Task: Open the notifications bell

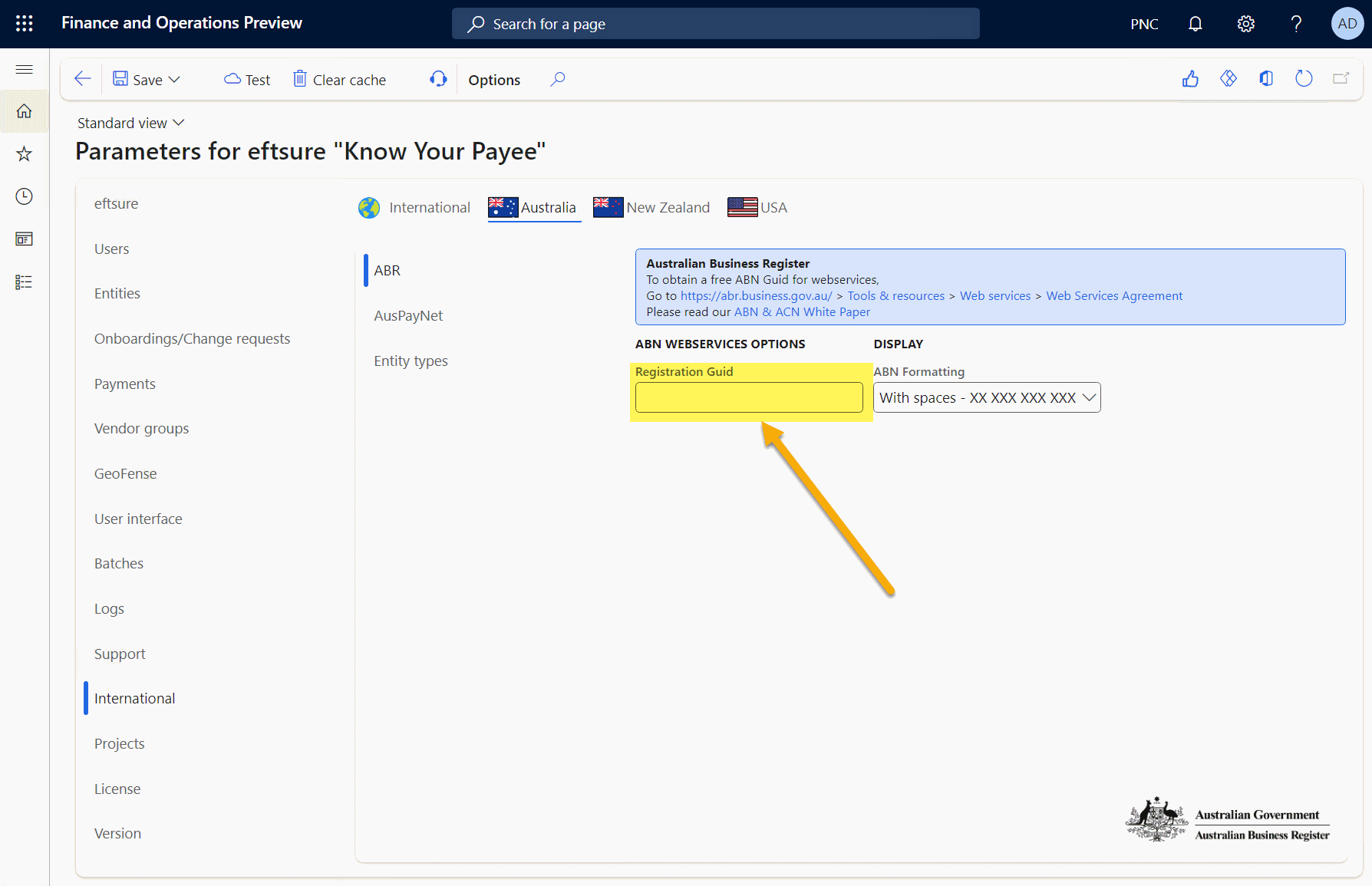Action: 1195,24
